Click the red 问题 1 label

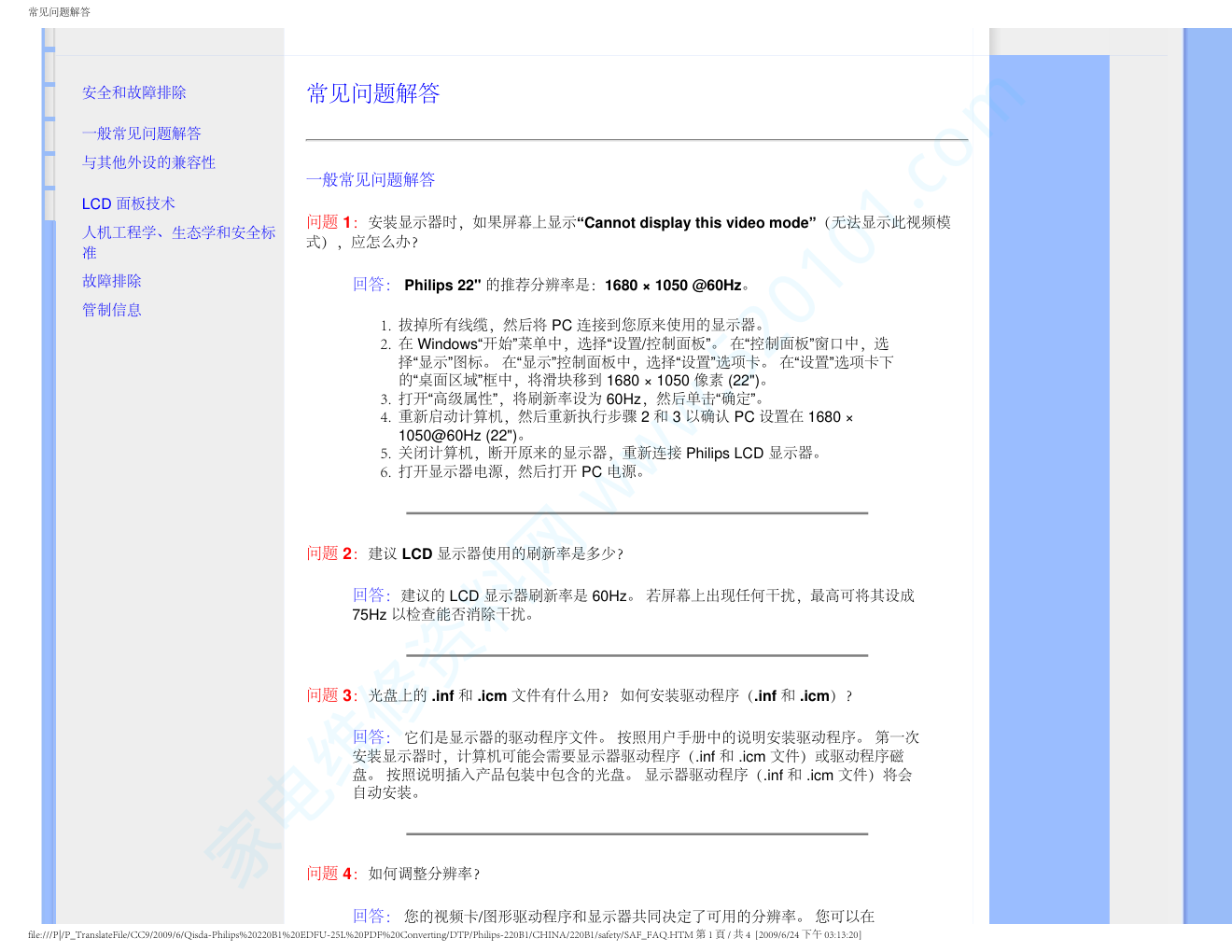click(332, 222)
